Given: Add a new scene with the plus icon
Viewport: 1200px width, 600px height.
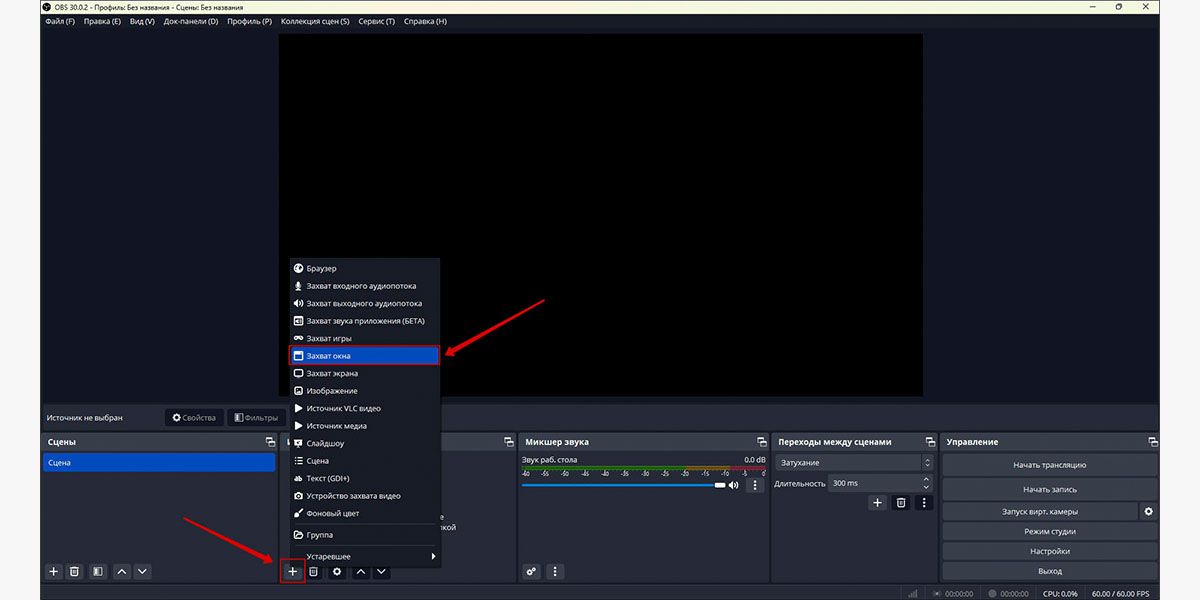Looking at the screenshot, I should 54,571.
